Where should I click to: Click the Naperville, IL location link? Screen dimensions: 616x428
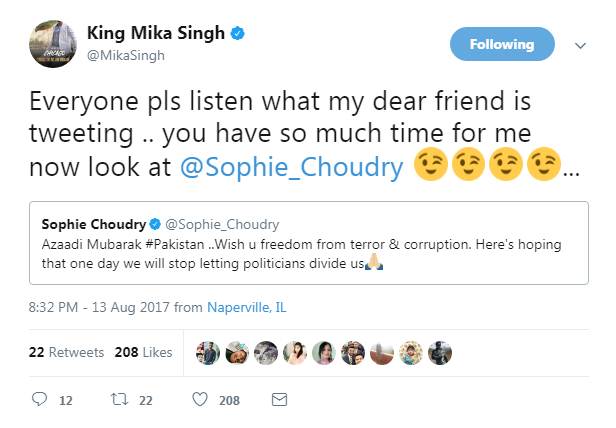(246, 307)
